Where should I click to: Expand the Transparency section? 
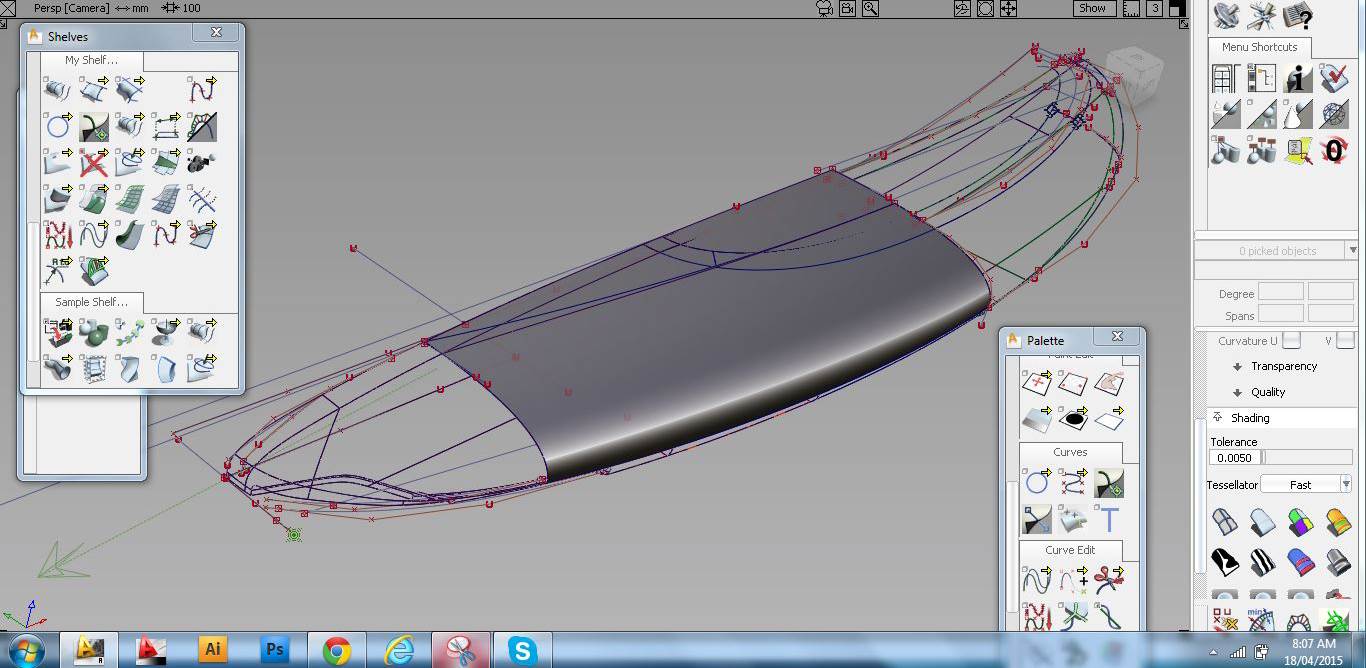pyautogui.click(x=1283, y=366)
